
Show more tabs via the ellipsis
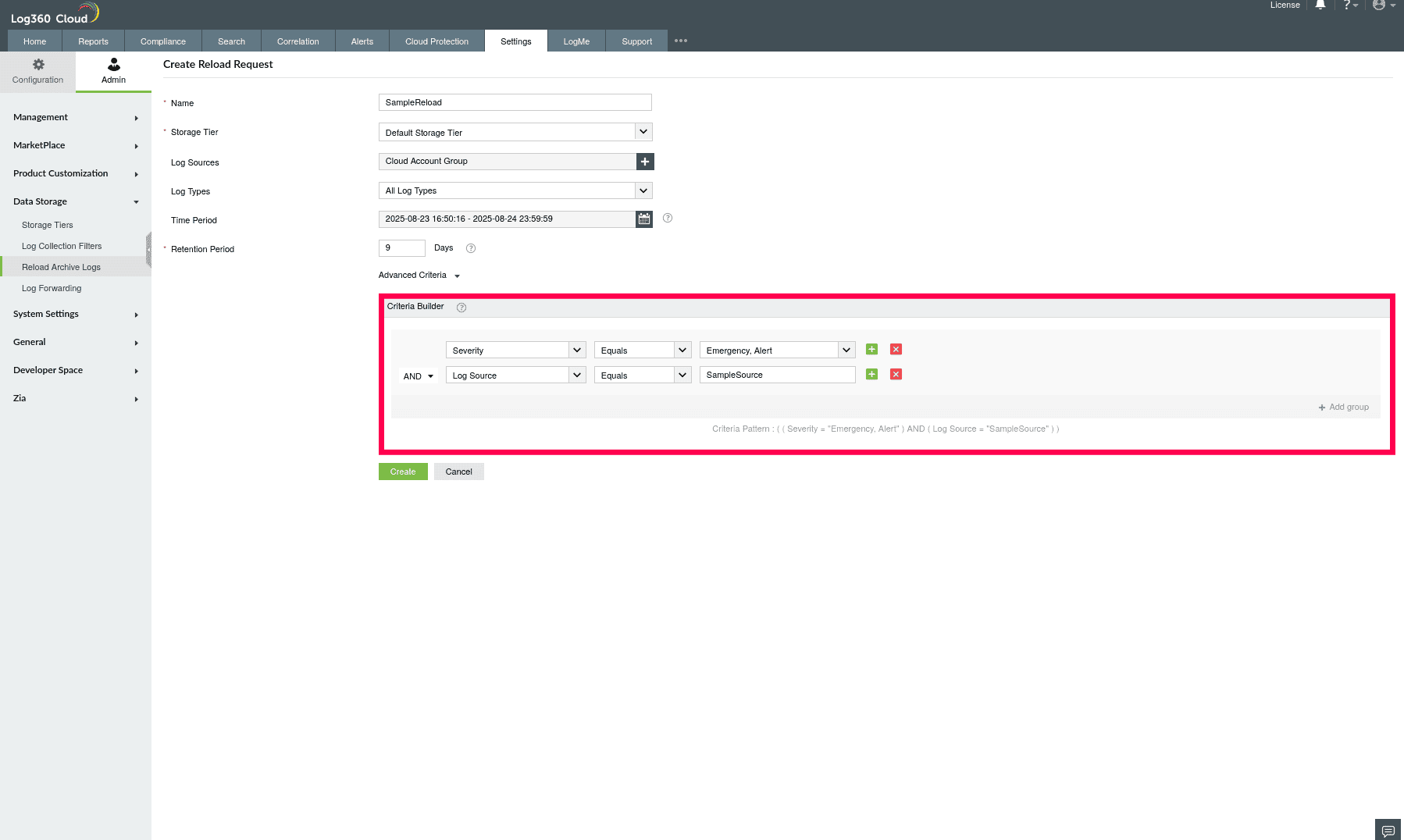click(681, 41)
